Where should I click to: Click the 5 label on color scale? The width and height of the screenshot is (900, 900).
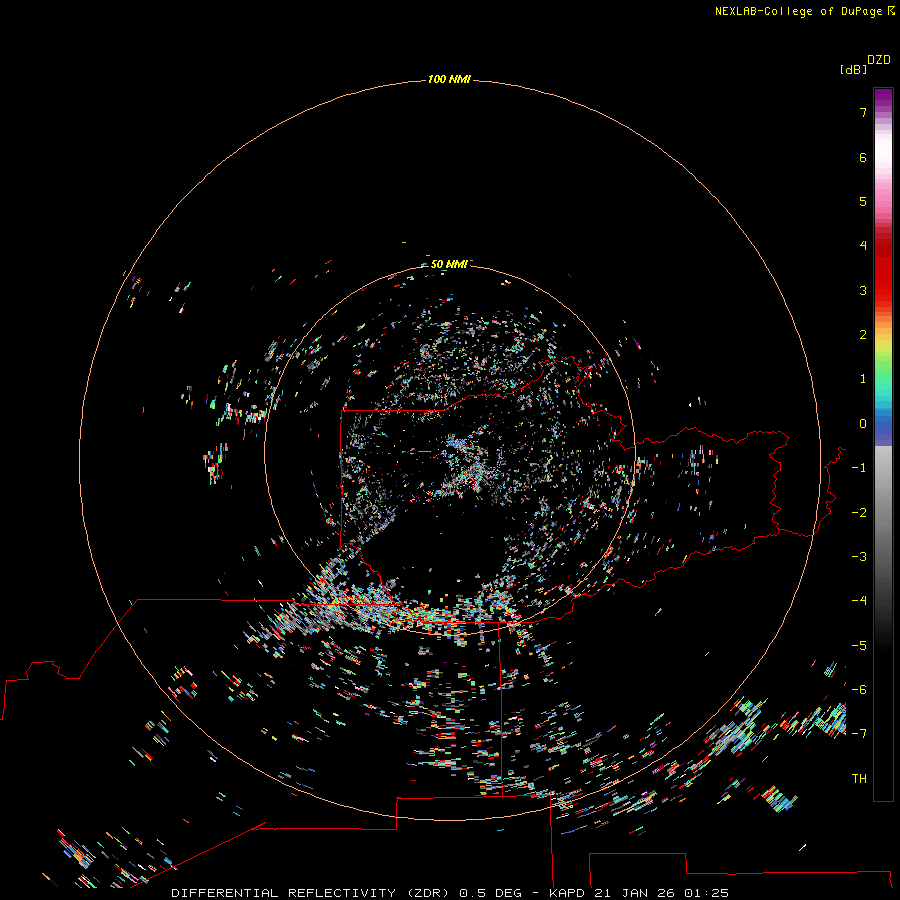[863, 201]
